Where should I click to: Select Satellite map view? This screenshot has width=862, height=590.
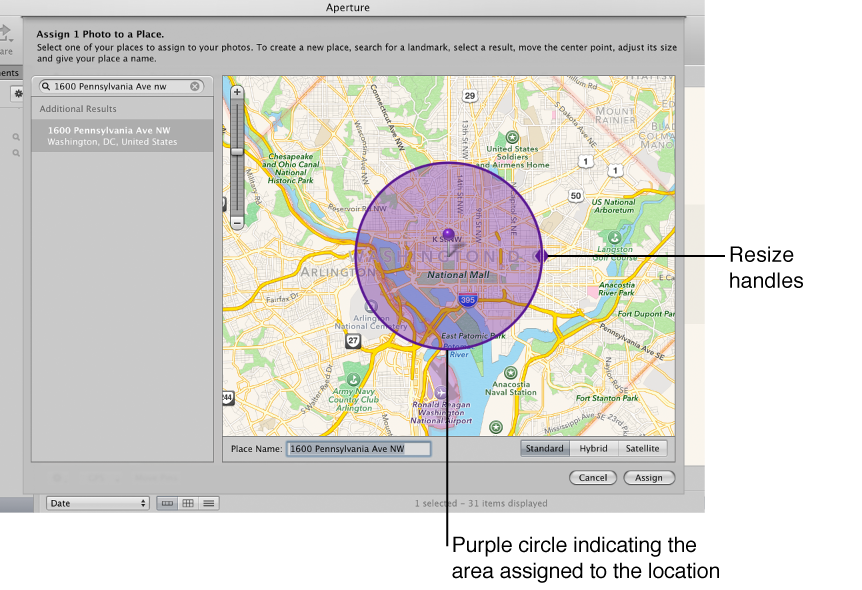tap(642, 449)
